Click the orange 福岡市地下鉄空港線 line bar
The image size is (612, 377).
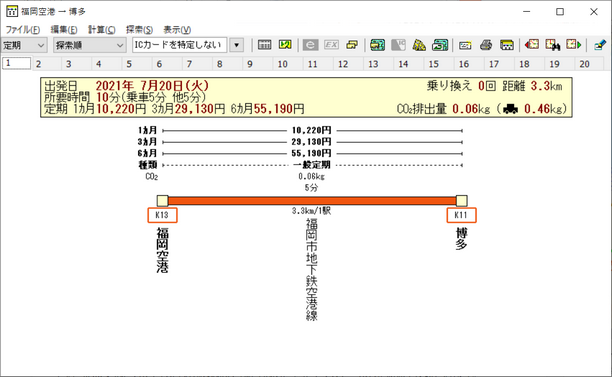click(x=312, y=201)
